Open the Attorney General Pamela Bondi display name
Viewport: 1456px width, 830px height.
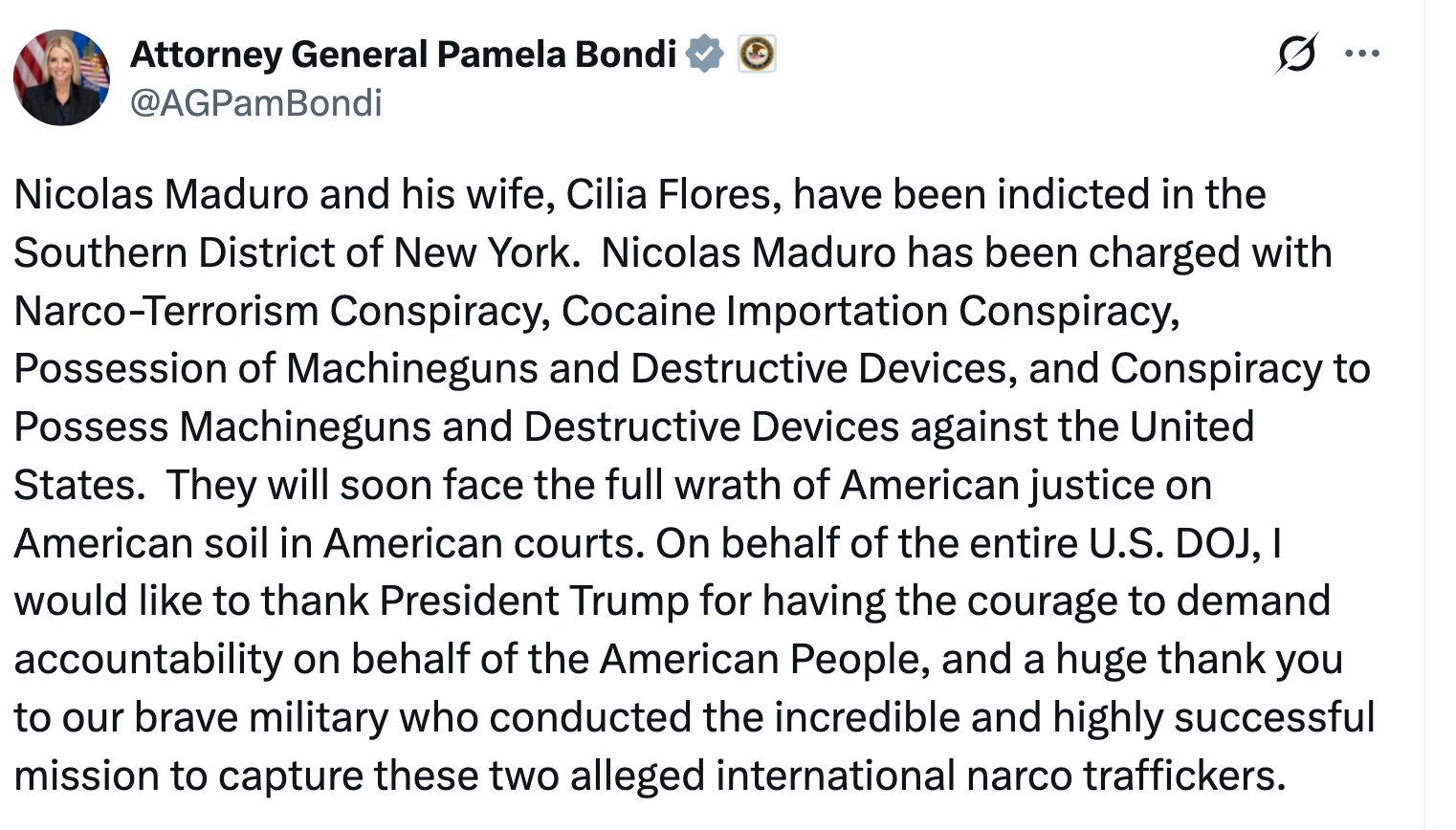[x=403, y=55]
